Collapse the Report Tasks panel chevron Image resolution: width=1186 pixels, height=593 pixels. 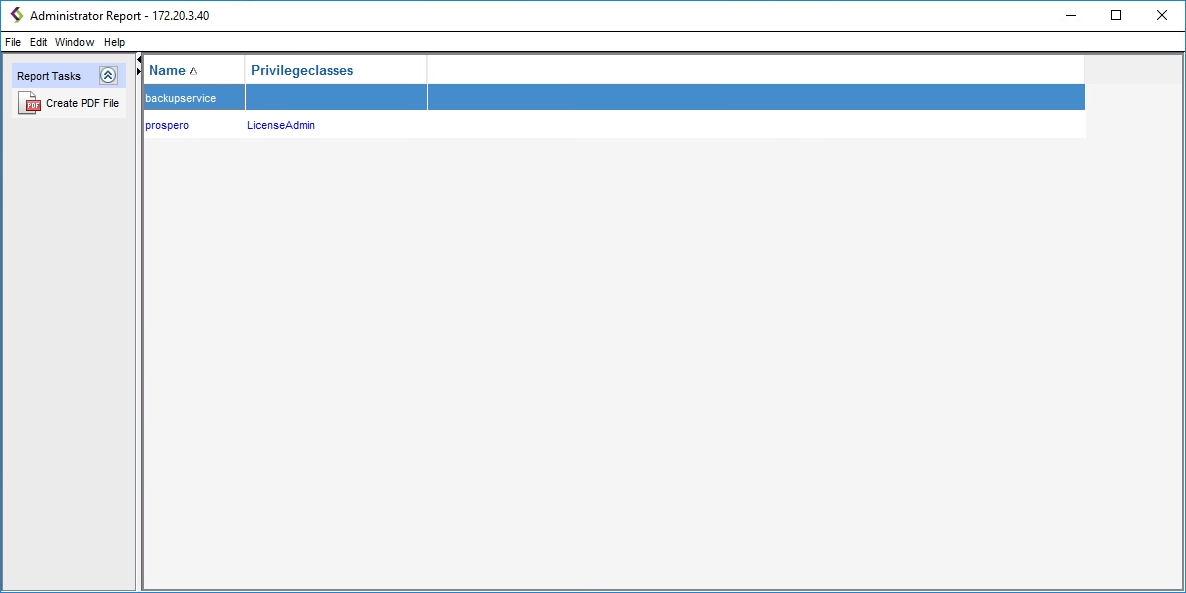click(x=108, y=76)
